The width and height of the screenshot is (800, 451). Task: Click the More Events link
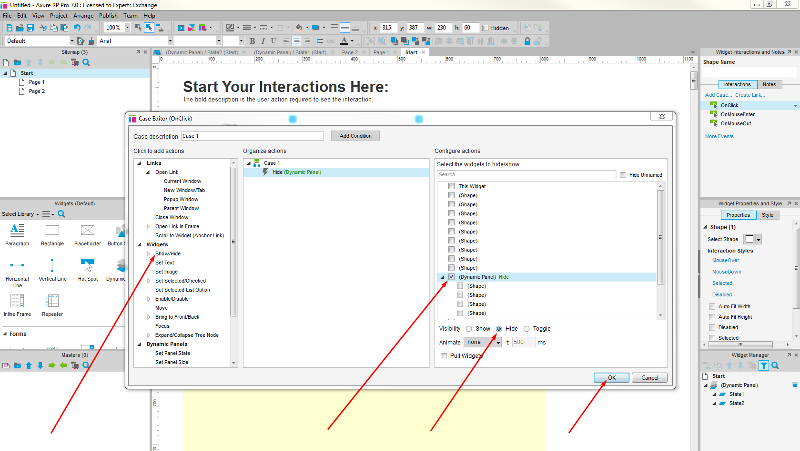click(719, 136)
